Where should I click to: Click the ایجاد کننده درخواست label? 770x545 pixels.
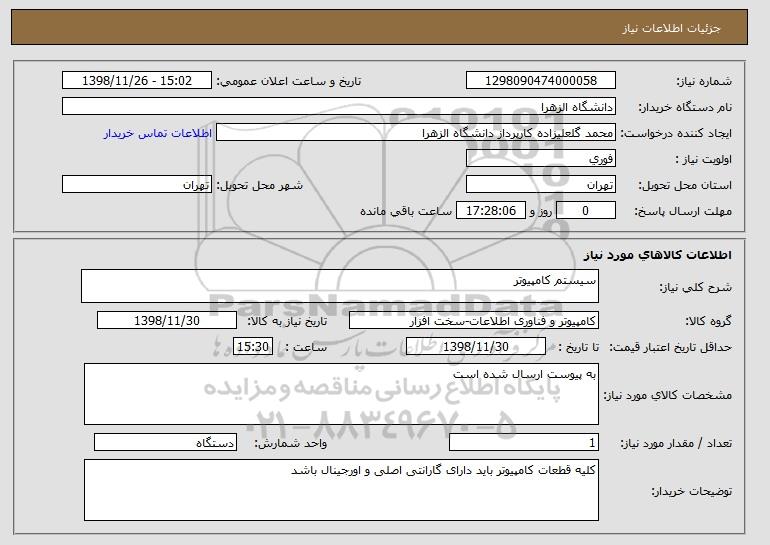pyautogui.click(x=676, y=133)
